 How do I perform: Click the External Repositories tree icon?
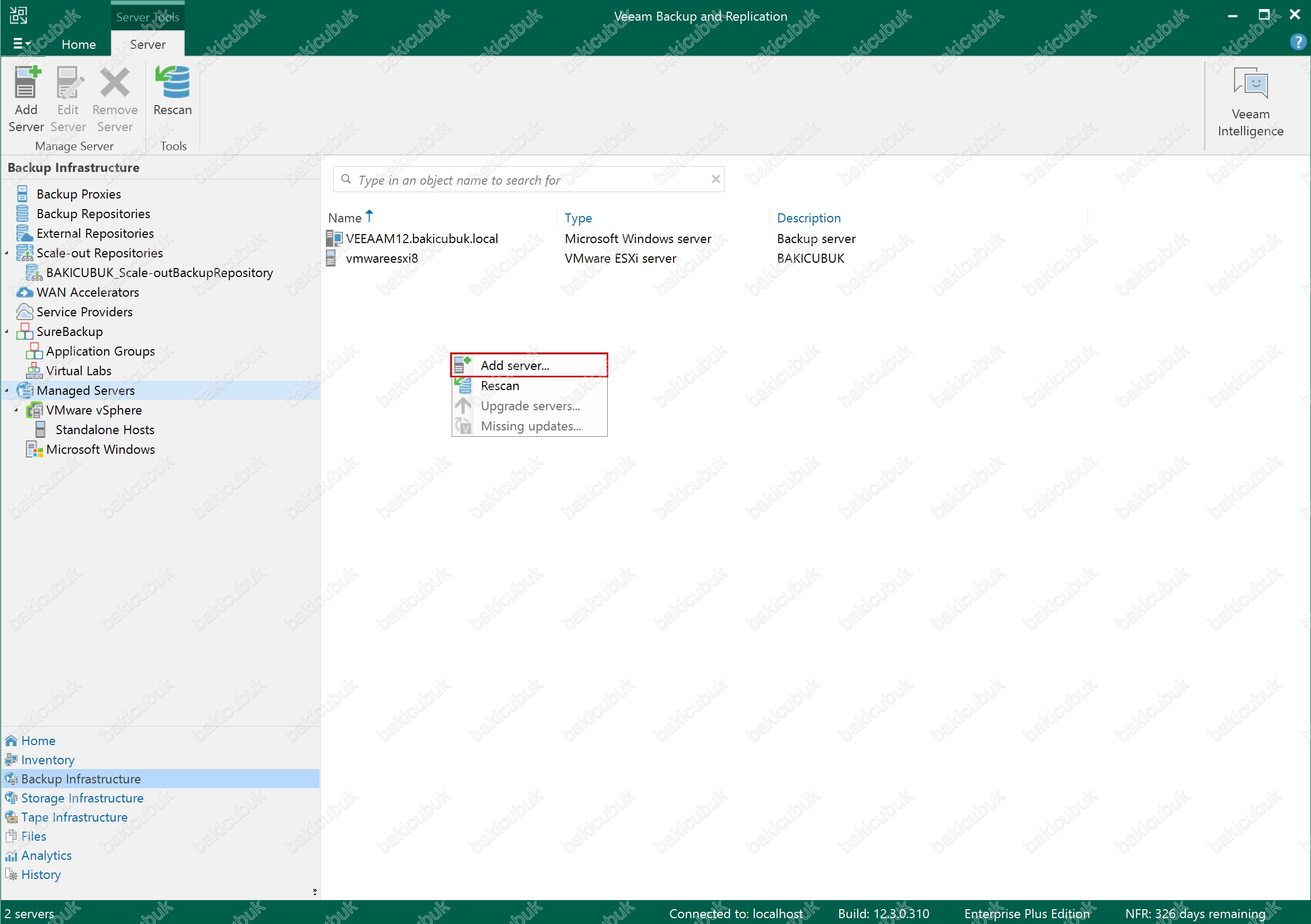coord(24,233)
